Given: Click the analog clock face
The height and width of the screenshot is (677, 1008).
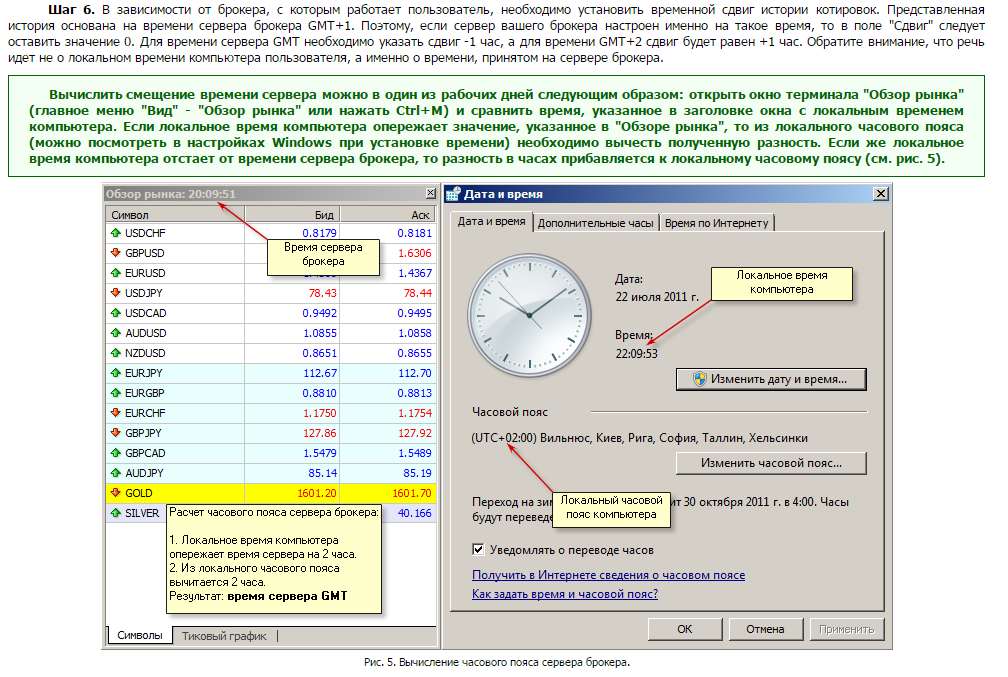Looking at the screenshot, I should [529, 315].
